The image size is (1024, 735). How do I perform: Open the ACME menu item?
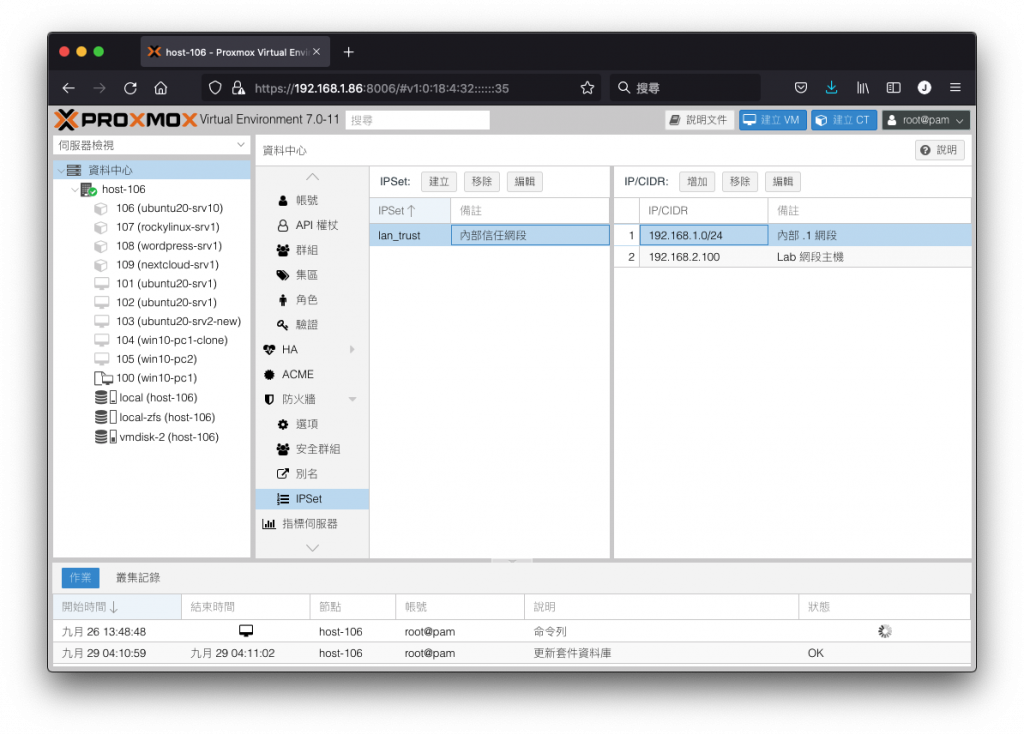tap(298, 374)
